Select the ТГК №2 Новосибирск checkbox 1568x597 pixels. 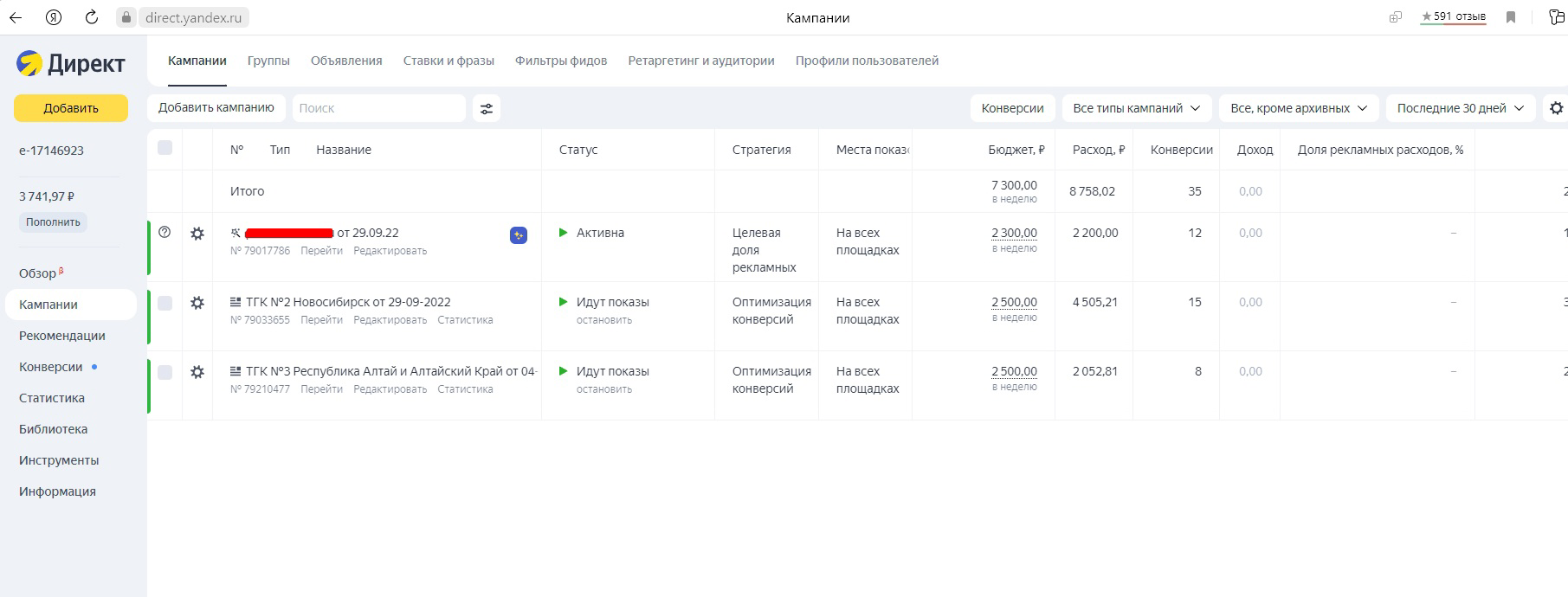165,303
